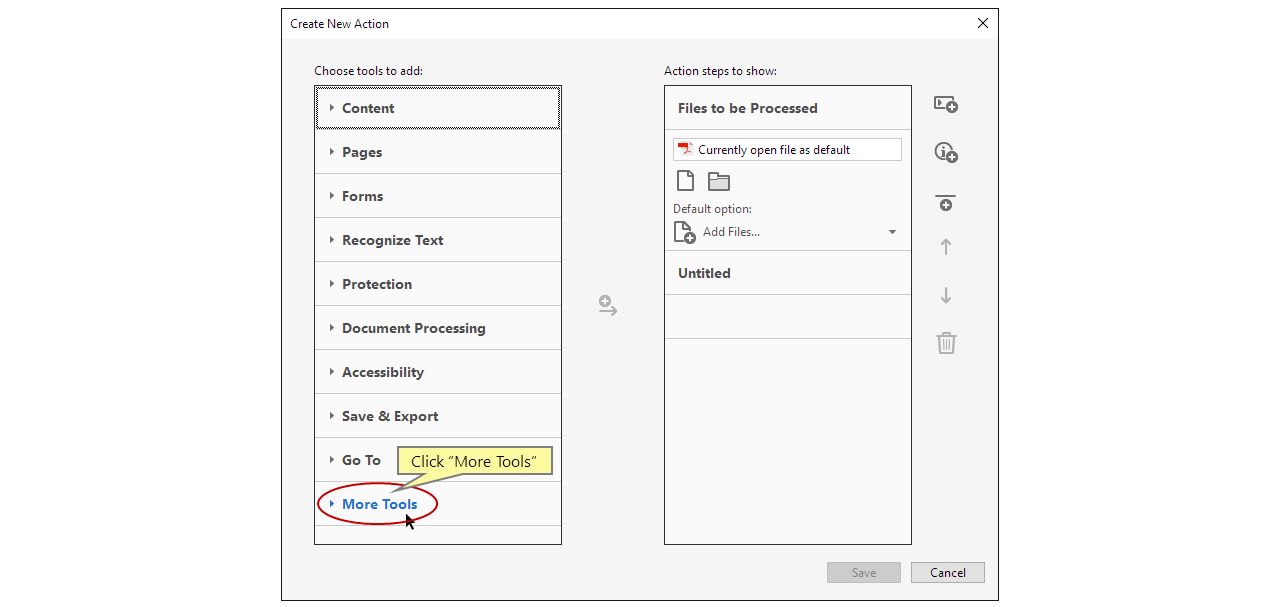Screen dimensions: 1279x607
Task: Expand the Content tools category
Action: 367,107
